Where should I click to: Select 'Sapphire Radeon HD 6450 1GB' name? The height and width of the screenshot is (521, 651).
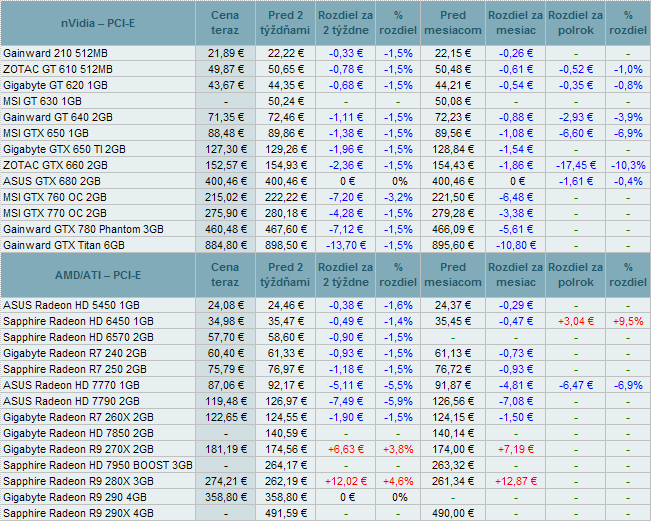point(78,321)
